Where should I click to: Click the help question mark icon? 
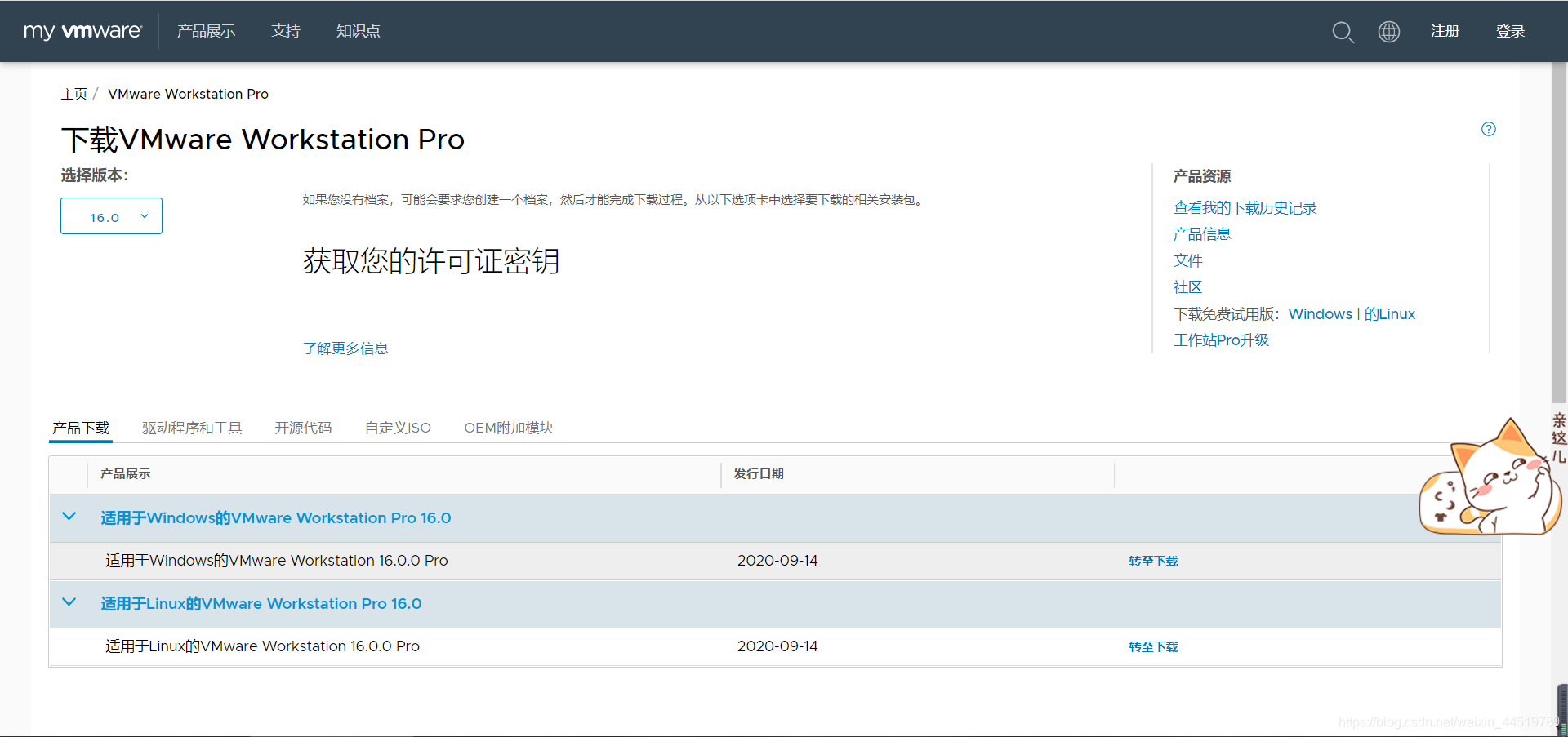[x=1489, y=129]
